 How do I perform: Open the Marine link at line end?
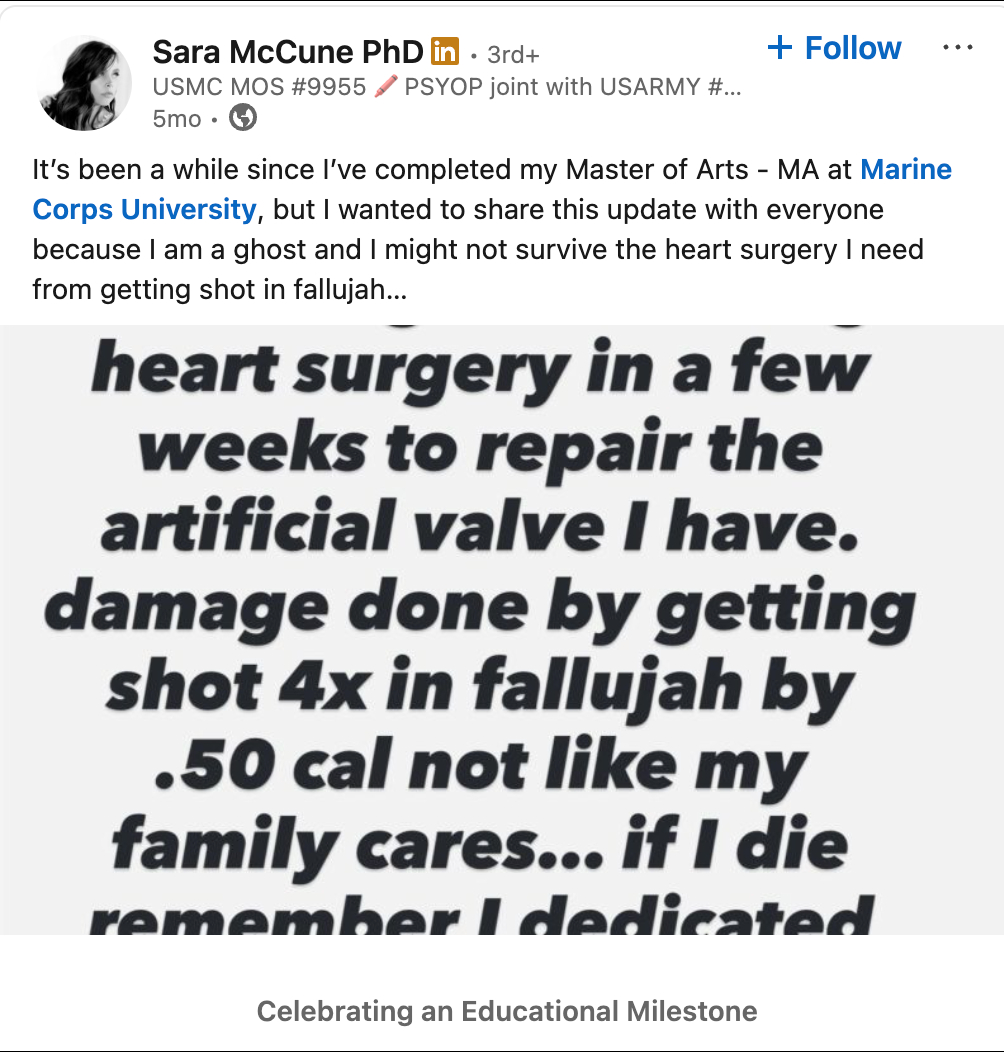click(x=906, y=170)
